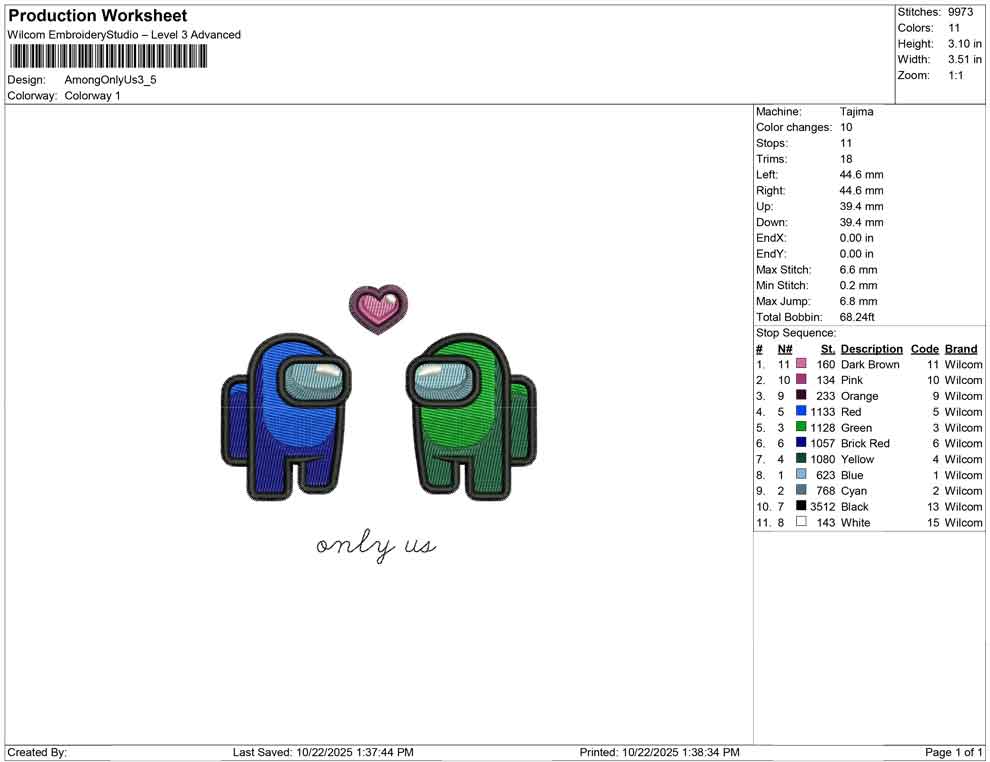990x762 pixels.
Task: Click the Brand column header
Action: coord(961,349)
